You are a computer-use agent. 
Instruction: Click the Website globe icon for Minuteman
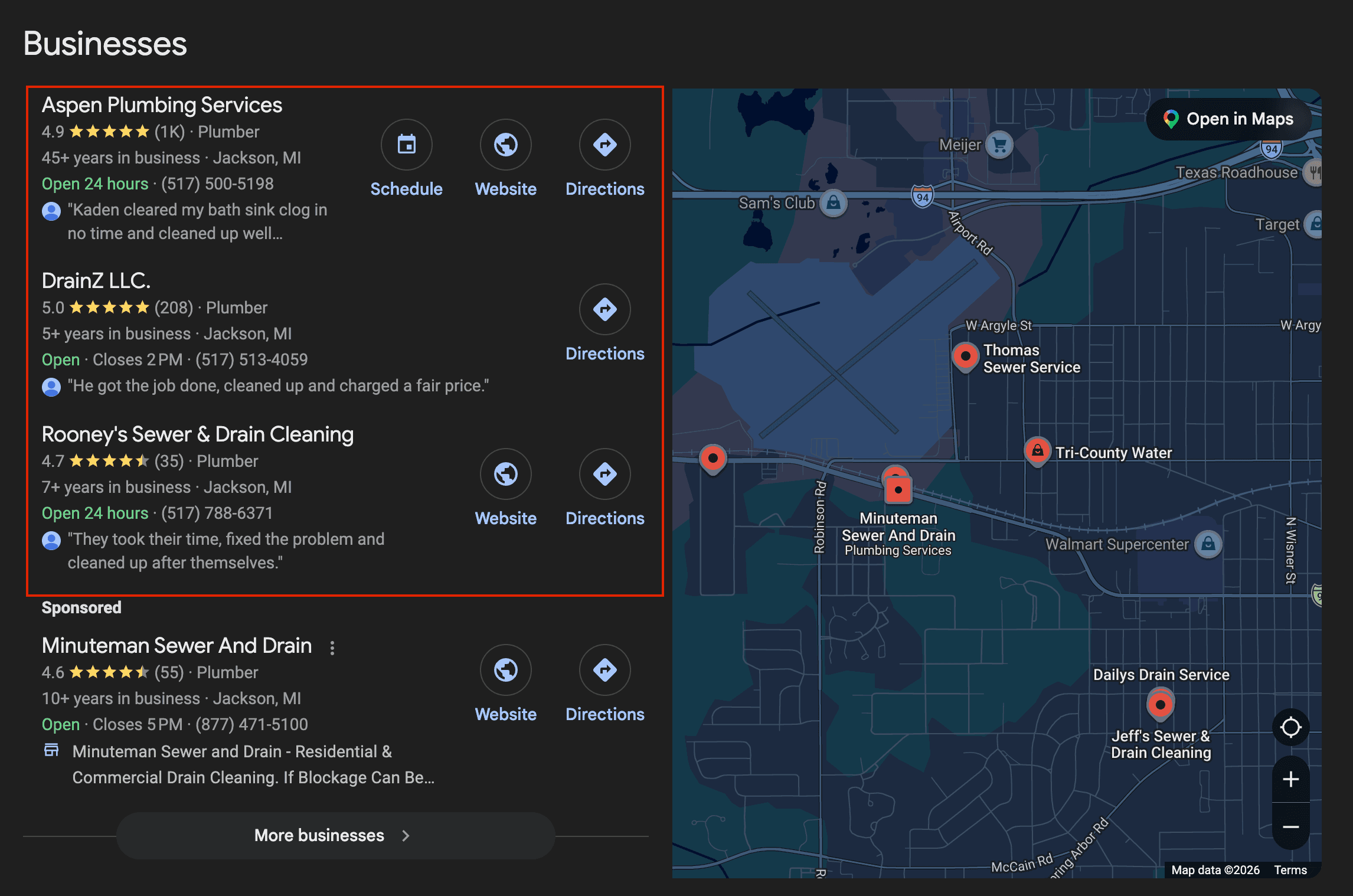[x=506, y=670]
